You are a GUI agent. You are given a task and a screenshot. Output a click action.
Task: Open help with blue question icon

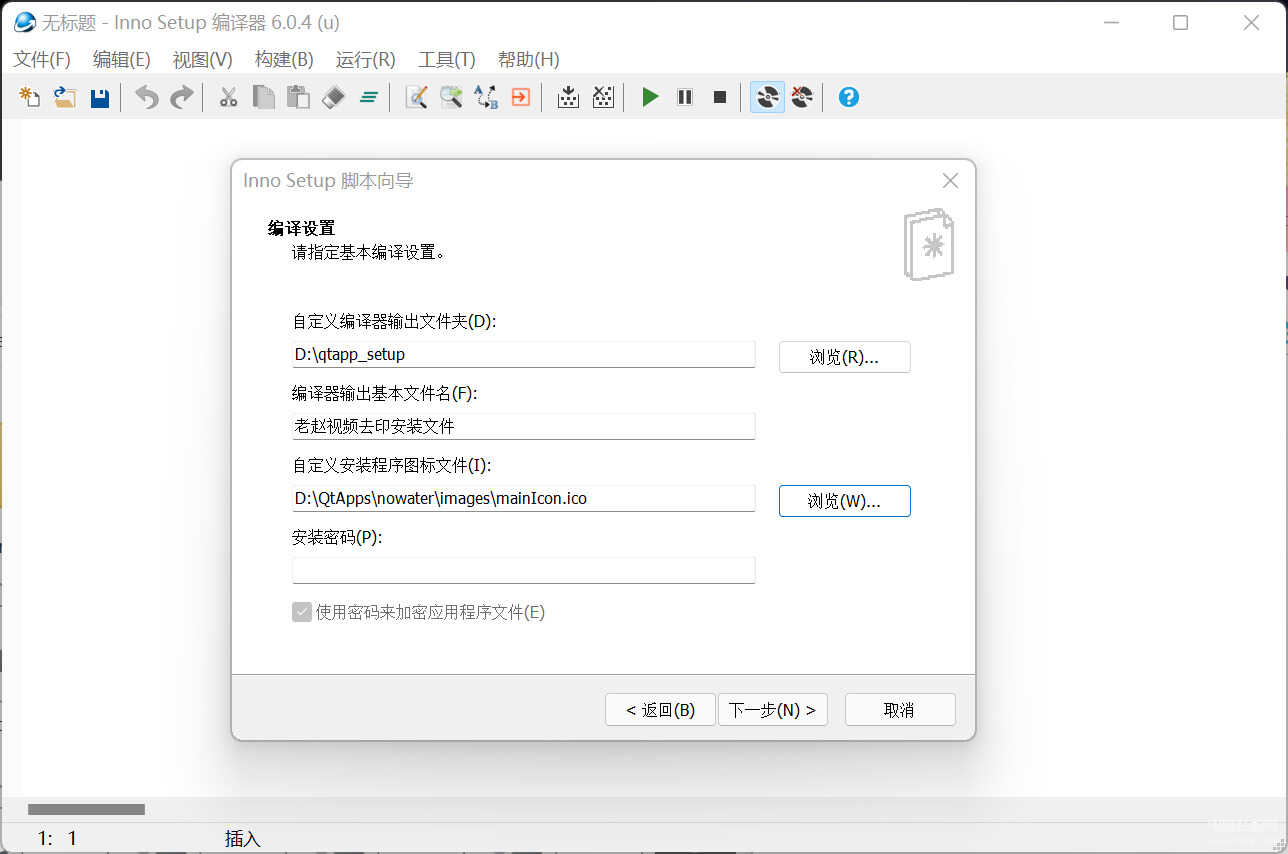coord(849,97)
